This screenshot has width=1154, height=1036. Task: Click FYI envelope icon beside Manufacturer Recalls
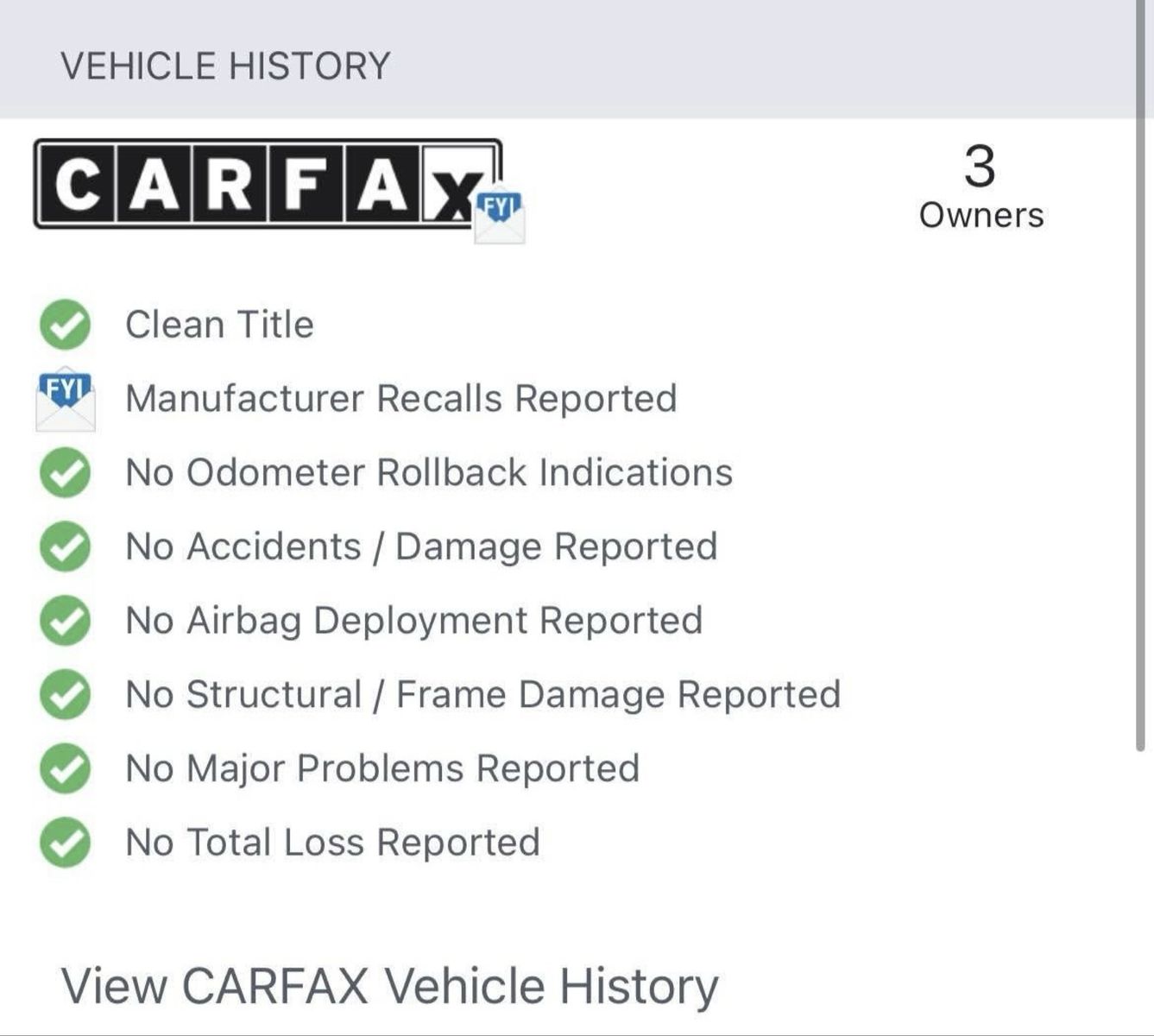click(66, 400)
